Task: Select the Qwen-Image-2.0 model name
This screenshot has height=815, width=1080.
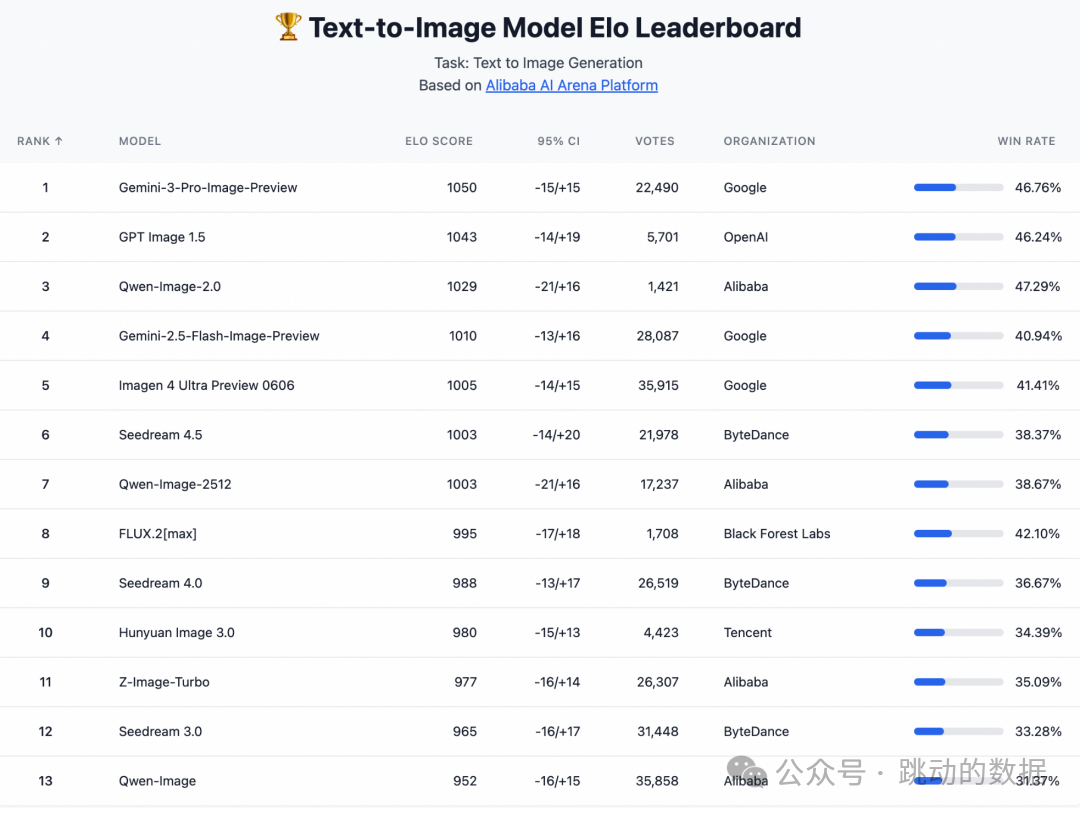Action: pyautogui.click(x=170, y=286)
